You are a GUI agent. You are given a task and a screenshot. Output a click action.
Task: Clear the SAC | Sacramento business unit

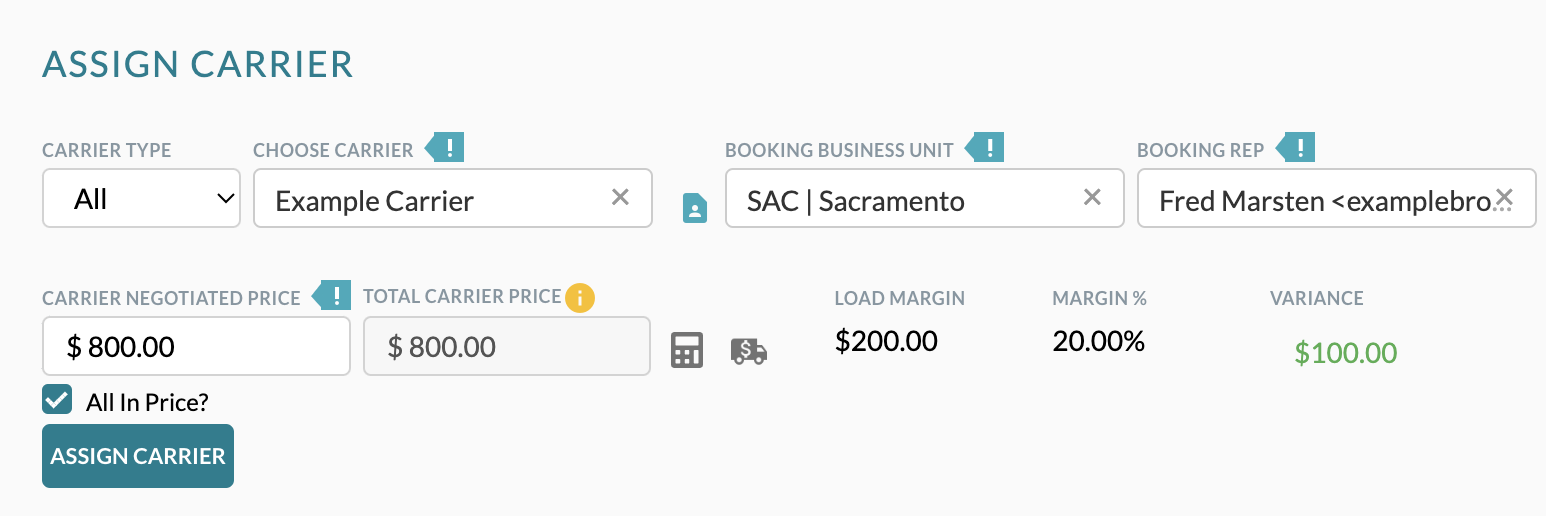point(1092,197)
